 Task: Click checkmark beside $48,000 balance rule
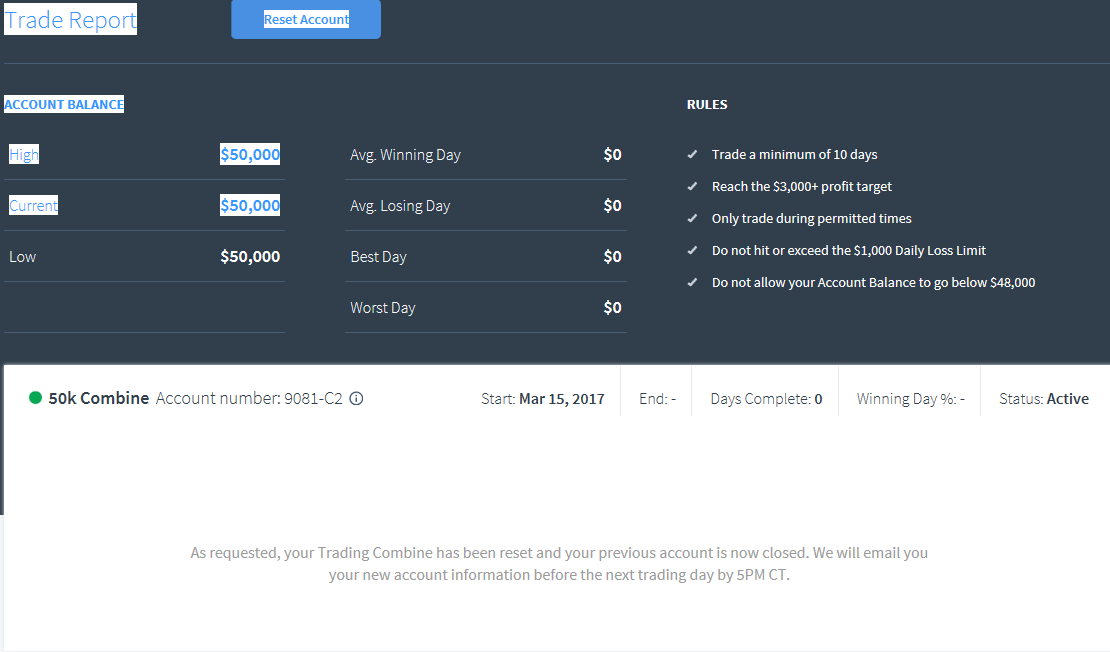click(692, 282)
